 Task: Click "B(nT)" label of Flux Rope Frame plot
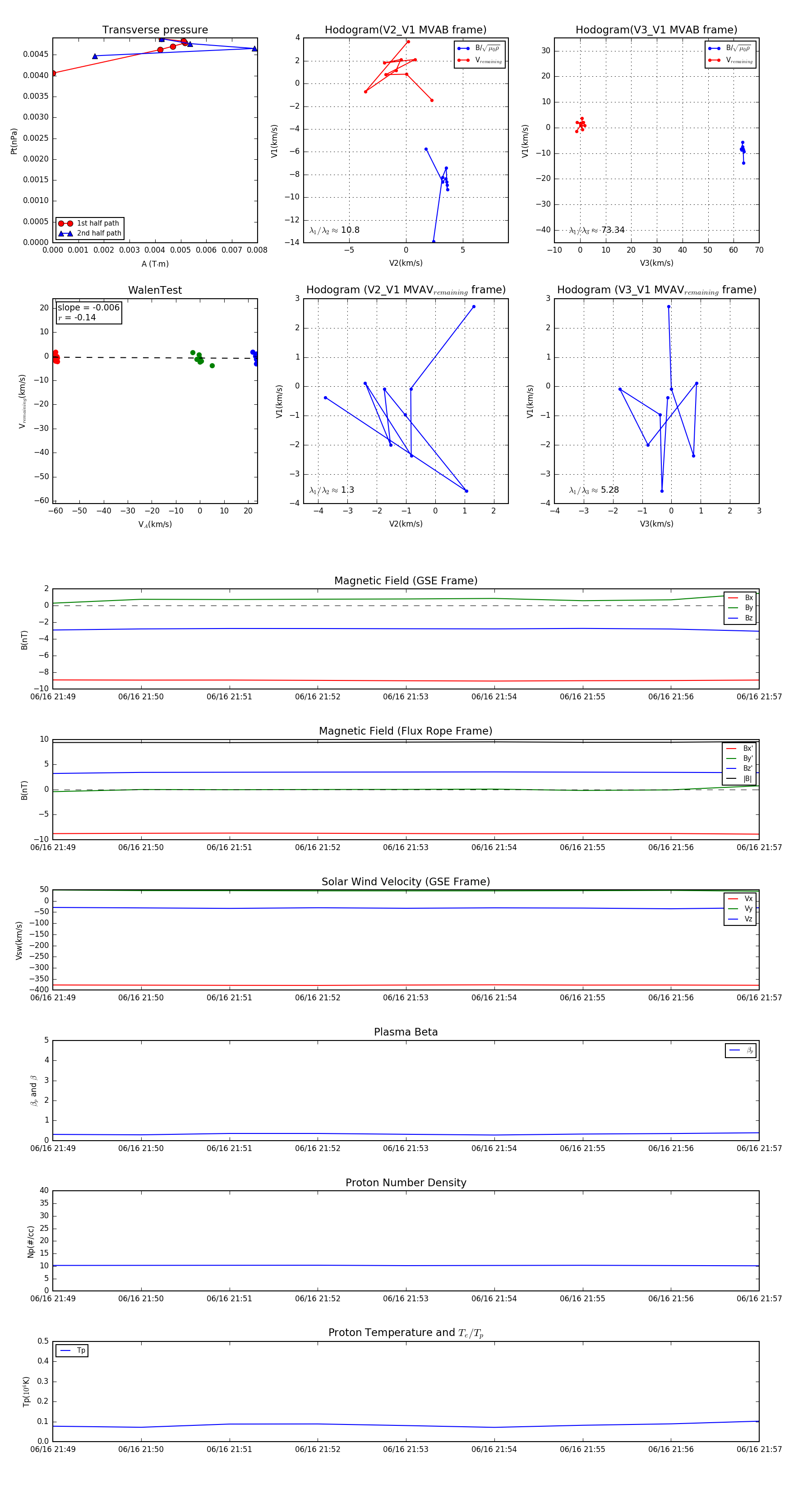[x=24, y=790]
